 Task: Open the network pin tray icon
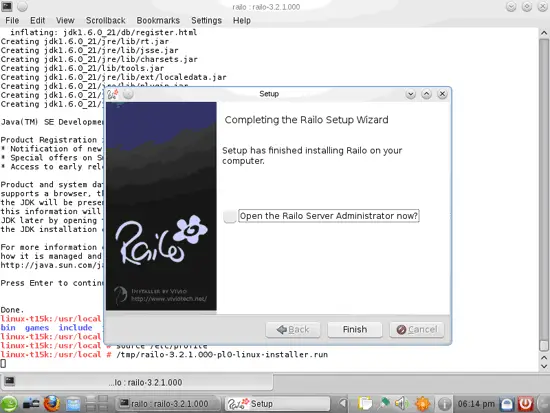(384, 404)
